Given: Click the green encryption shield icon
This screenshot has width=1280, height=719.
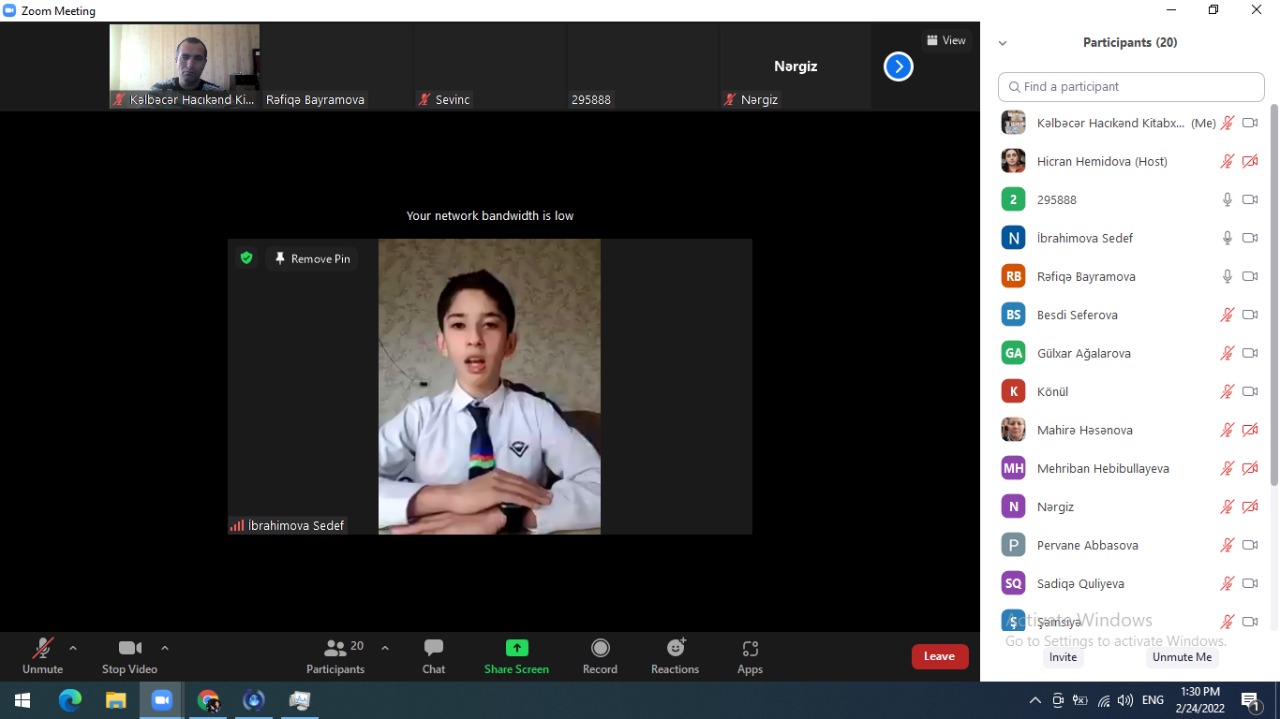Looking at the screenshot, I should click(x=246, y=258).
